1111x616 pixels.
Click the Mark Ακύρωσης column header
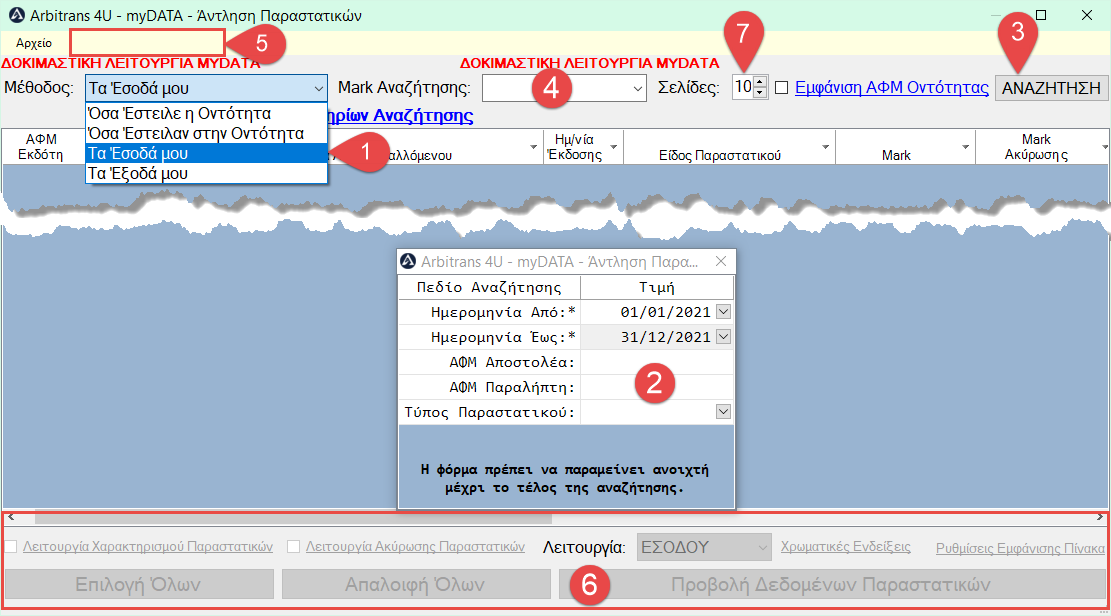(x=1036, y=147)
